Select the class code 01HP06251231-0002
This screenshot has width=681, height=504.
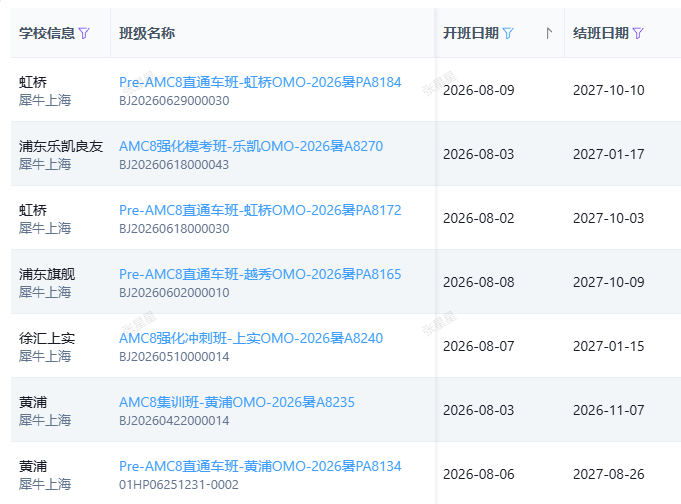pyautogui.click(x=179, y=485)
